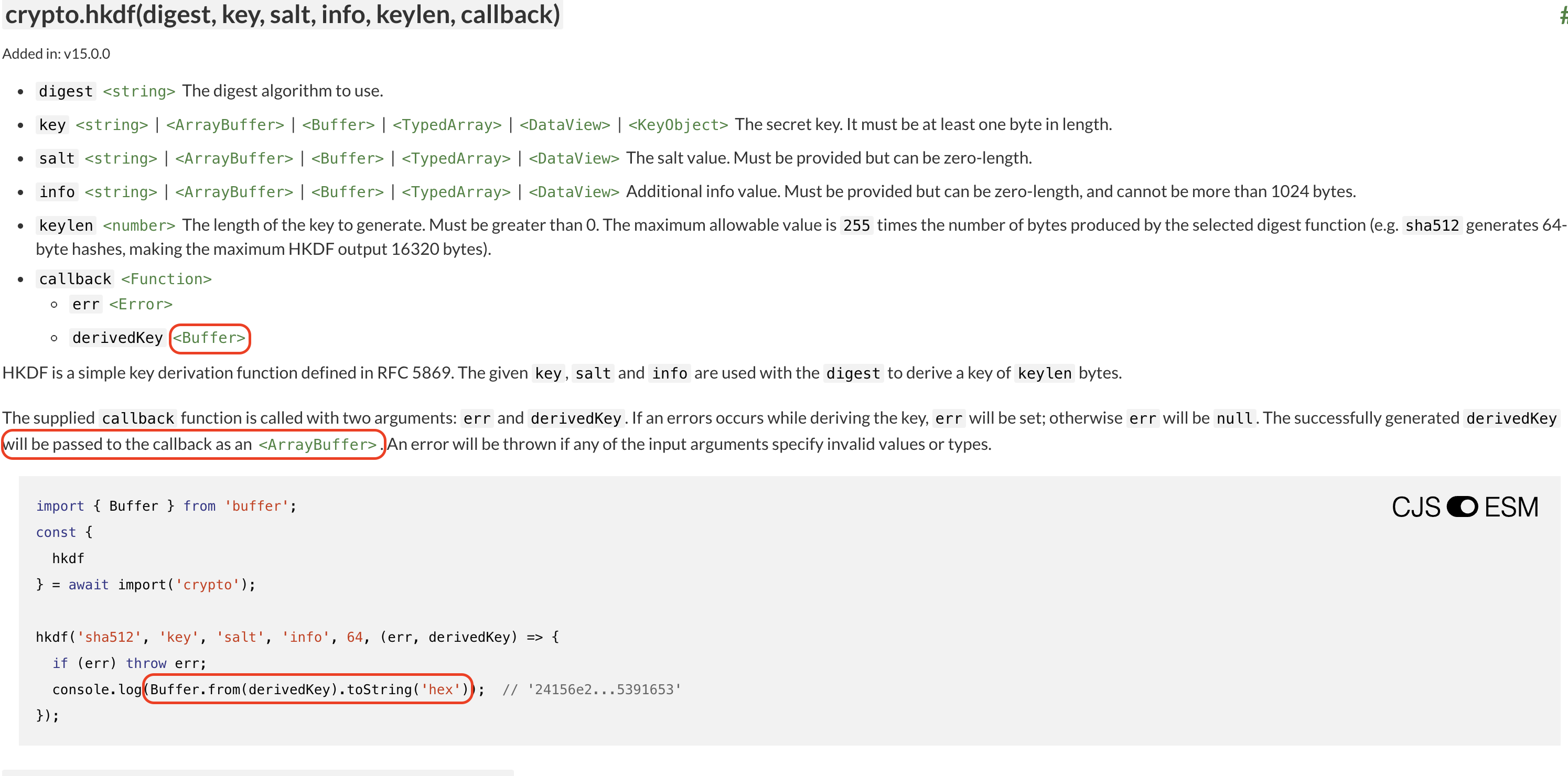
Task: Click the <DataView> link on key line
Action: pyautogui.click(x=565, y=125)
